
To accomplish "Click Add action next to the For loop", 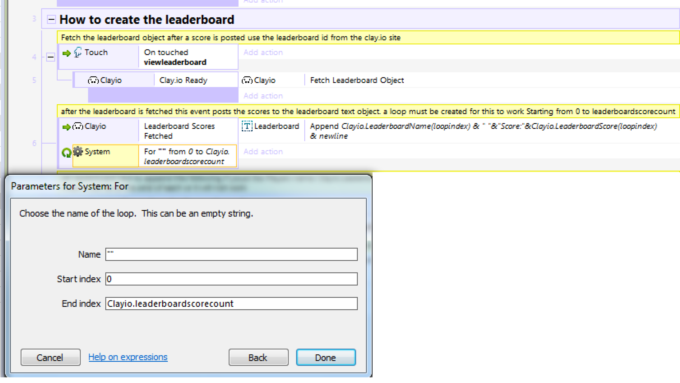I will (263, 151).
